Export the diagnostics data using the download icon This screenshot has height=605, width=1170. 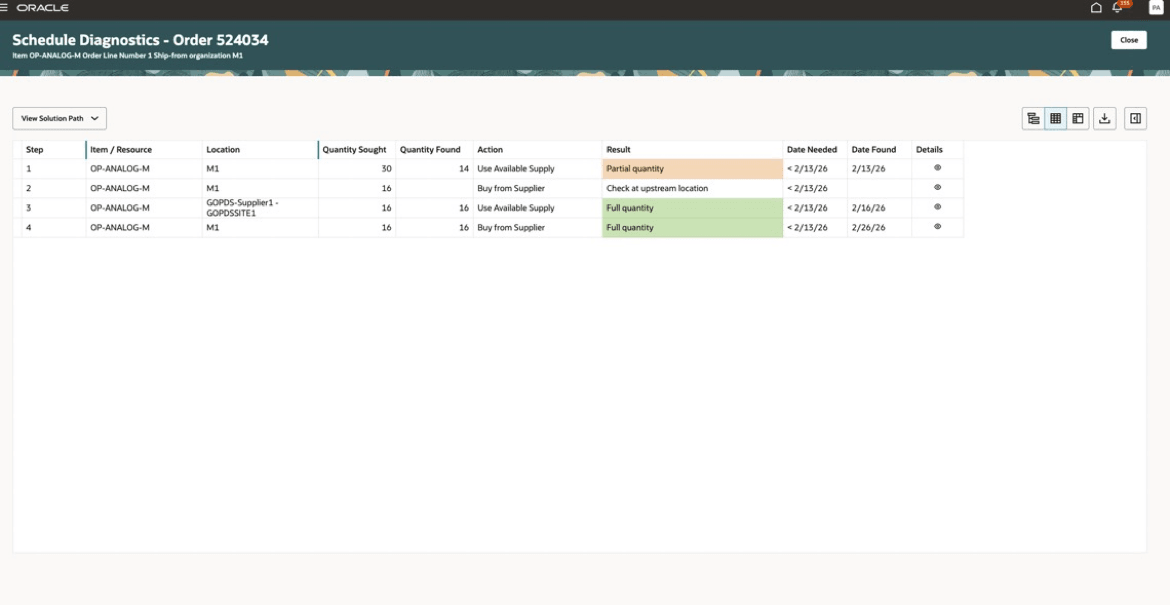click(1104, 117)
